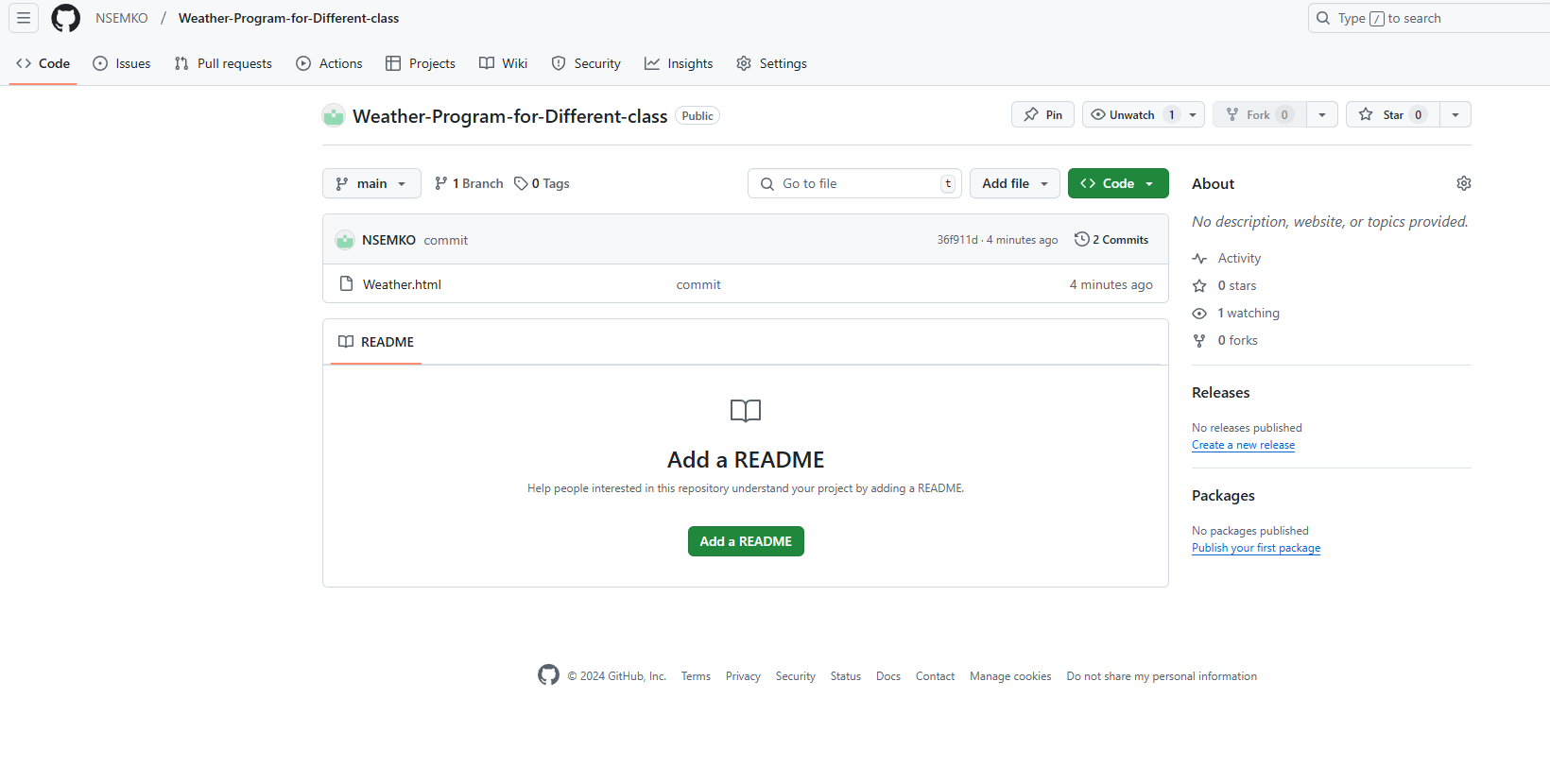1550x784 pixels.
Task: Click the Public visibility badge
Action: point(697,115)
